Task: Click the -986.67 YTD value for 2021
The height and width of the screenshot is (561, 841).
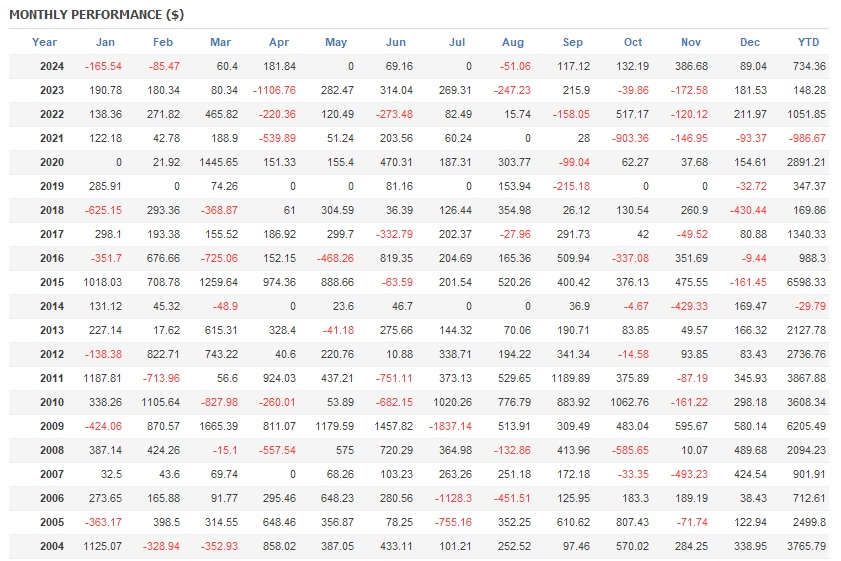Action: click(x=807, y=138)
